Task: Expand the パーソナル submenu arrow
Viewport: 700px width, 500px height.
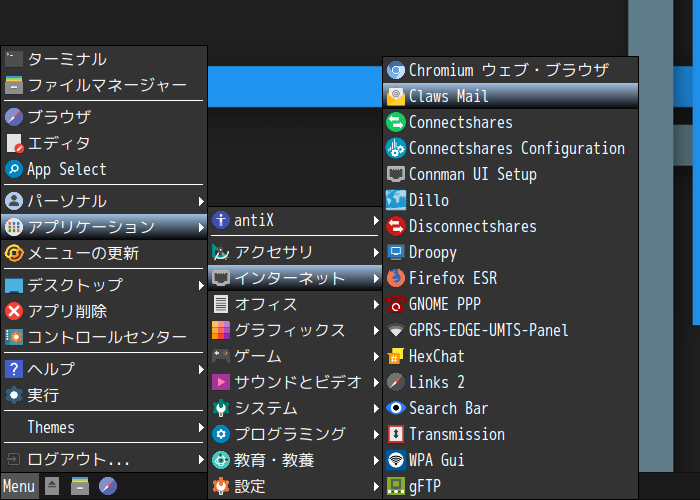Action: [201, 201]
